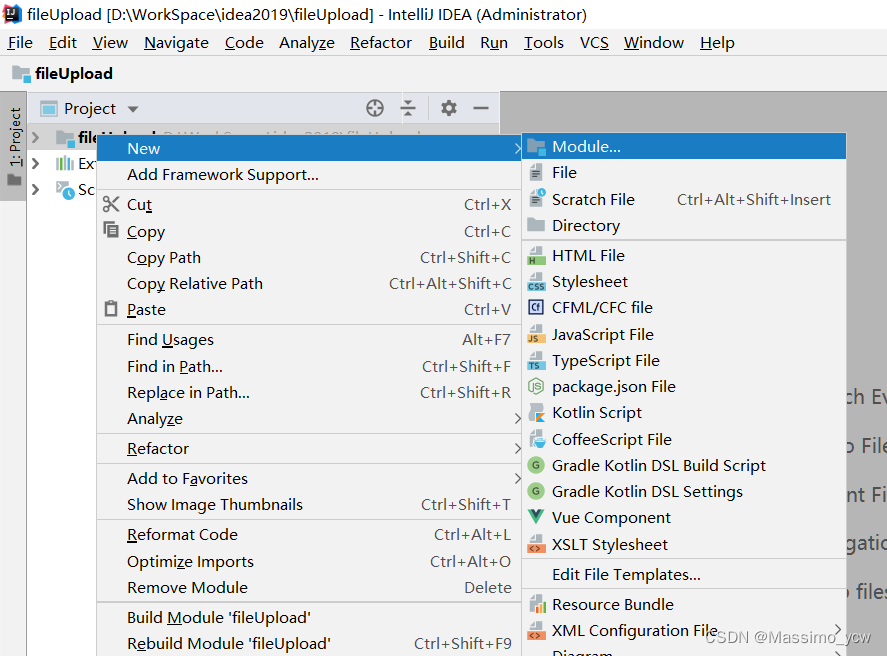Viewport: 887px width, 656px height.
Task: Select Add Framework Support entry
Action: (x=309, y=175)
